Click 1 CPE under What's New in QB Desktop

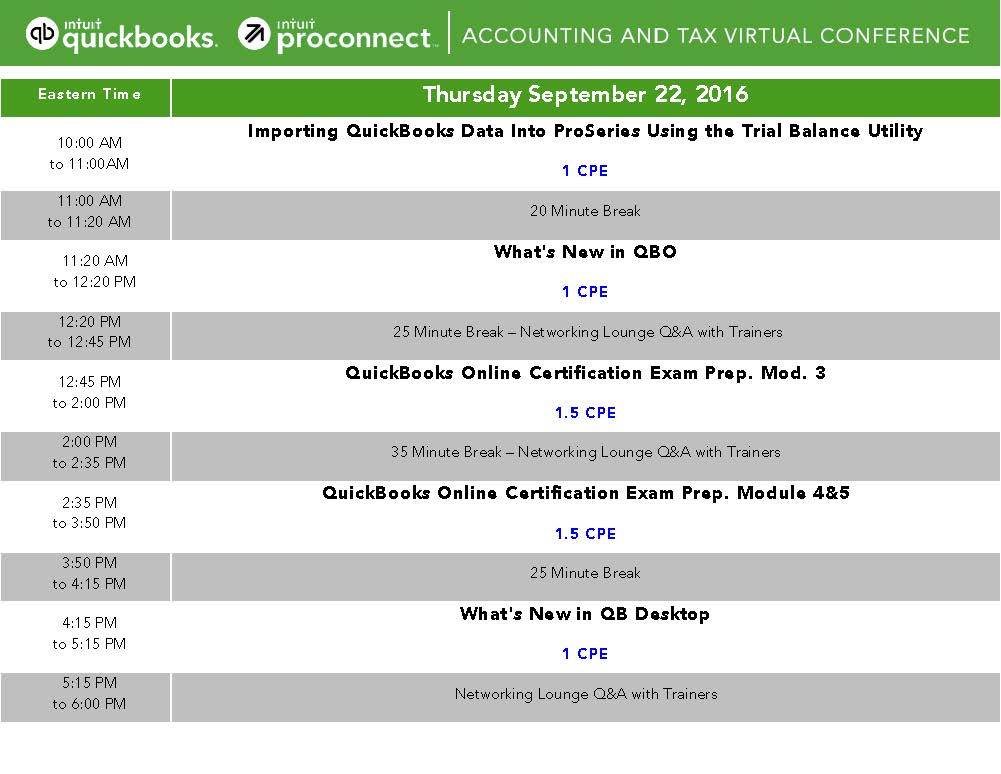(585, 653)
